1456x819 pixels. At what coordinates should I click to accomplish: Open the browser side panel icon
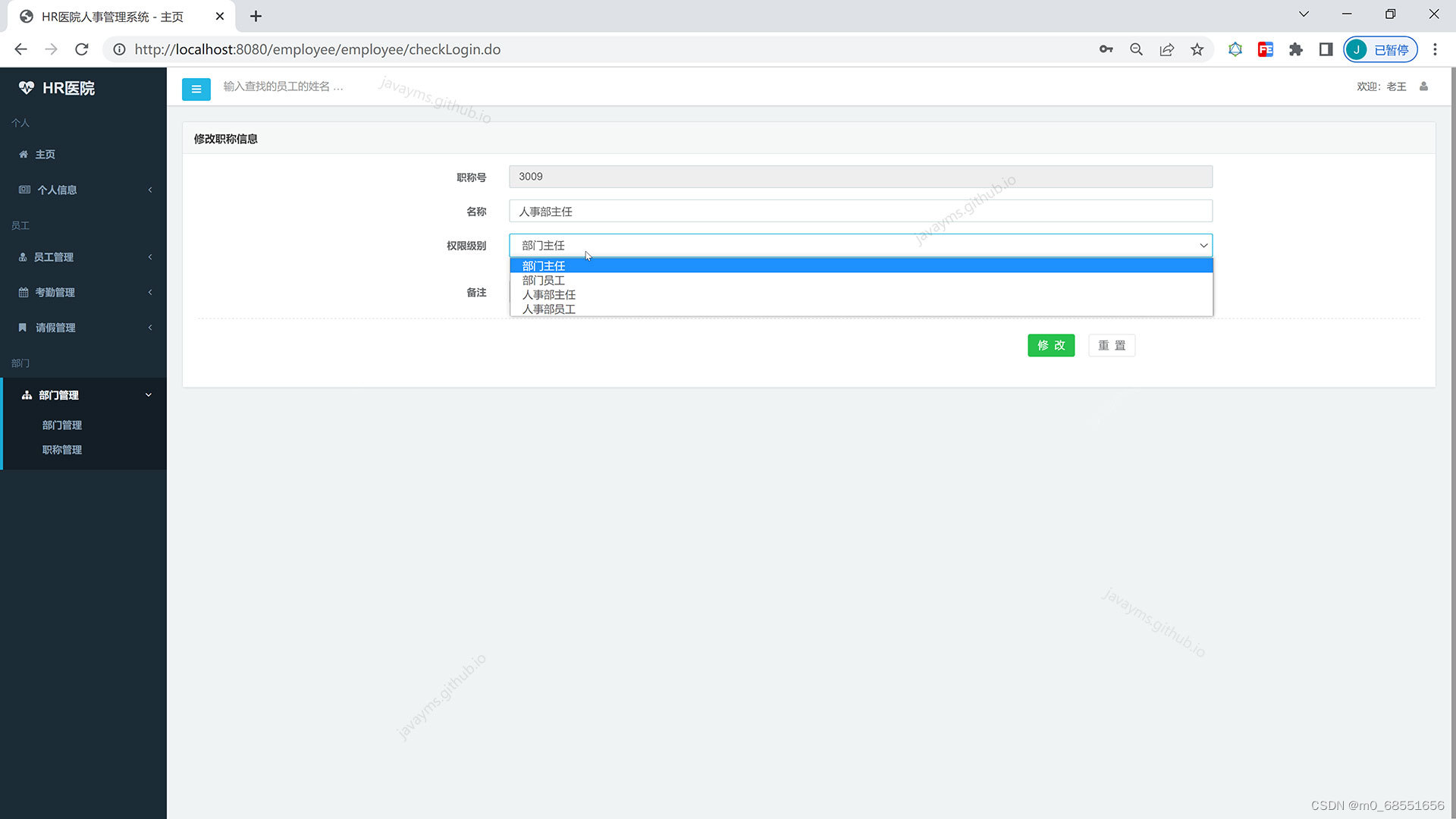click(x=1326, y=49)
